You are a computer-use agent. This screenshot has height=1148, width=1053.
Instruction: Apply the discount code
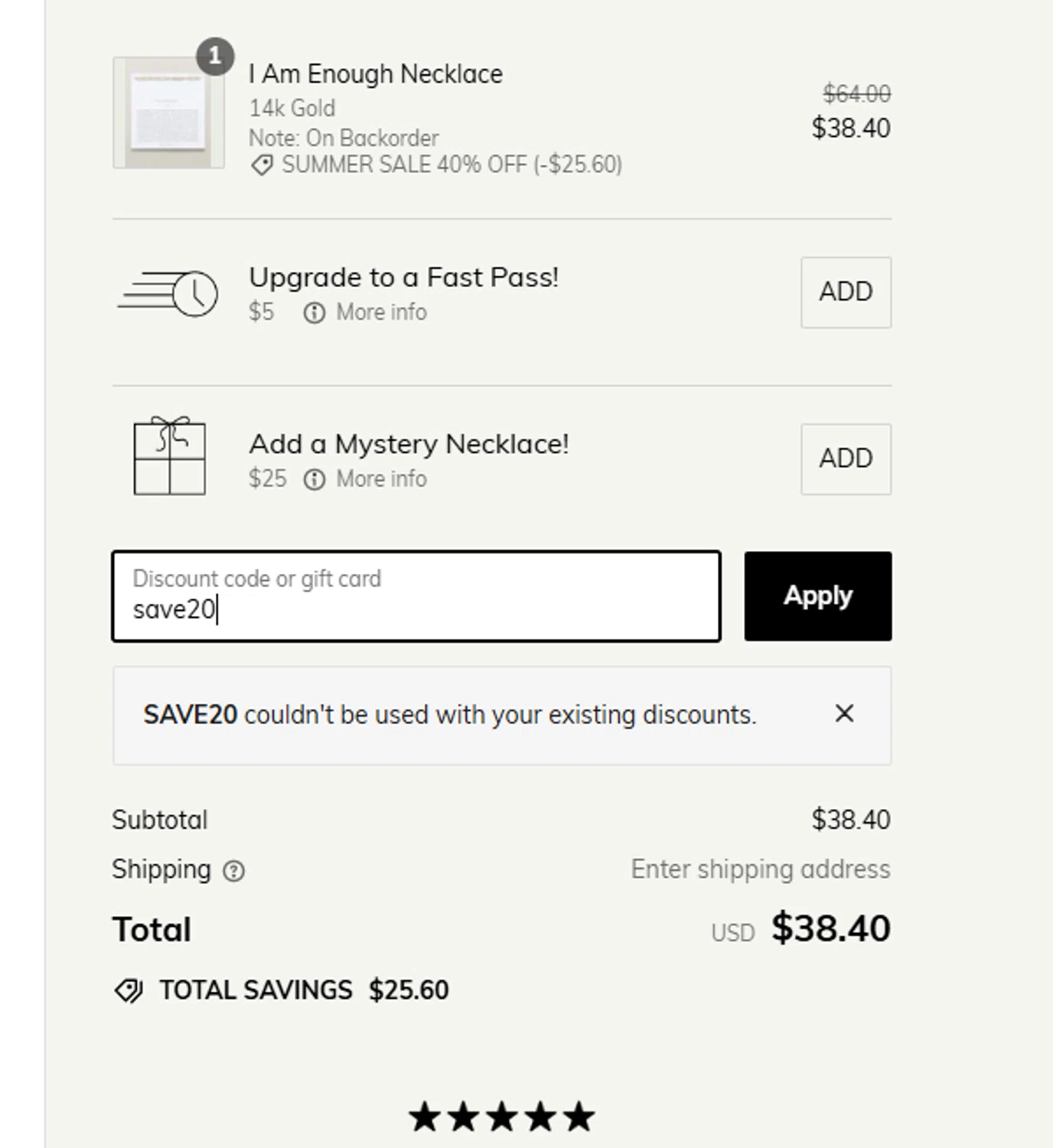(817, 596)
